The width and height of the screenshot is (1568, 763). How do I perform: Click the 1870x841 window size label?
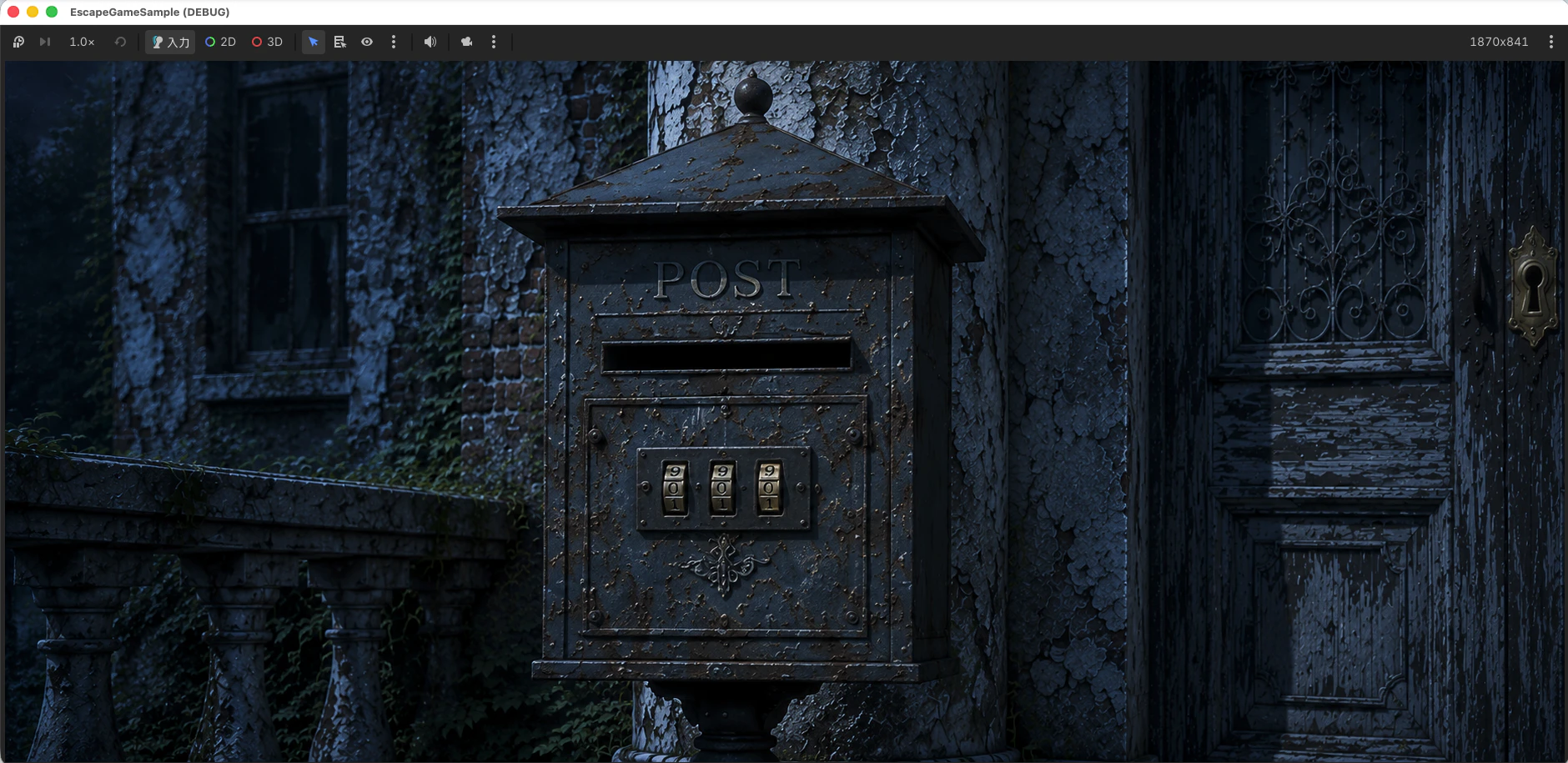[1499, 42]
